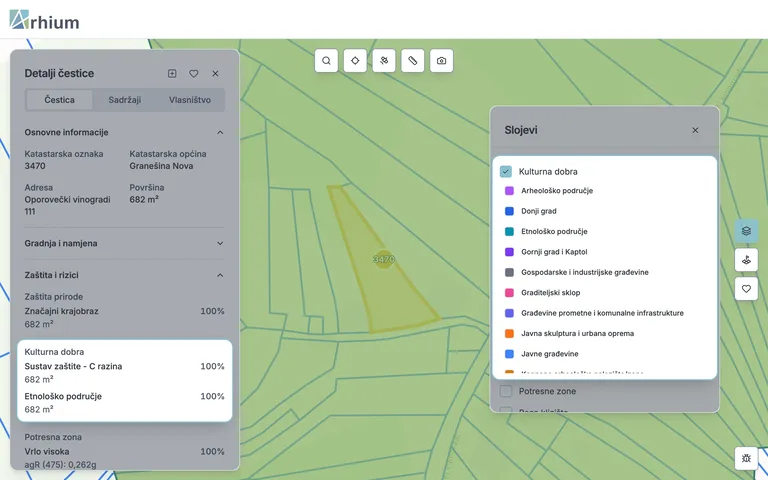Click the bug report button

click(746, 458)
